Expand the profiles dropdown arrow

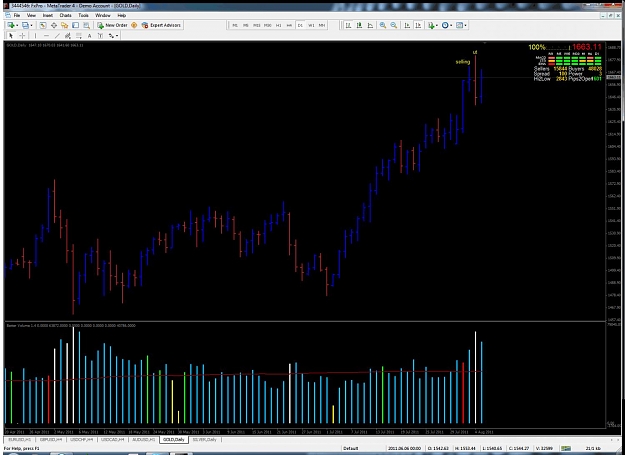[x=31, y=25]
